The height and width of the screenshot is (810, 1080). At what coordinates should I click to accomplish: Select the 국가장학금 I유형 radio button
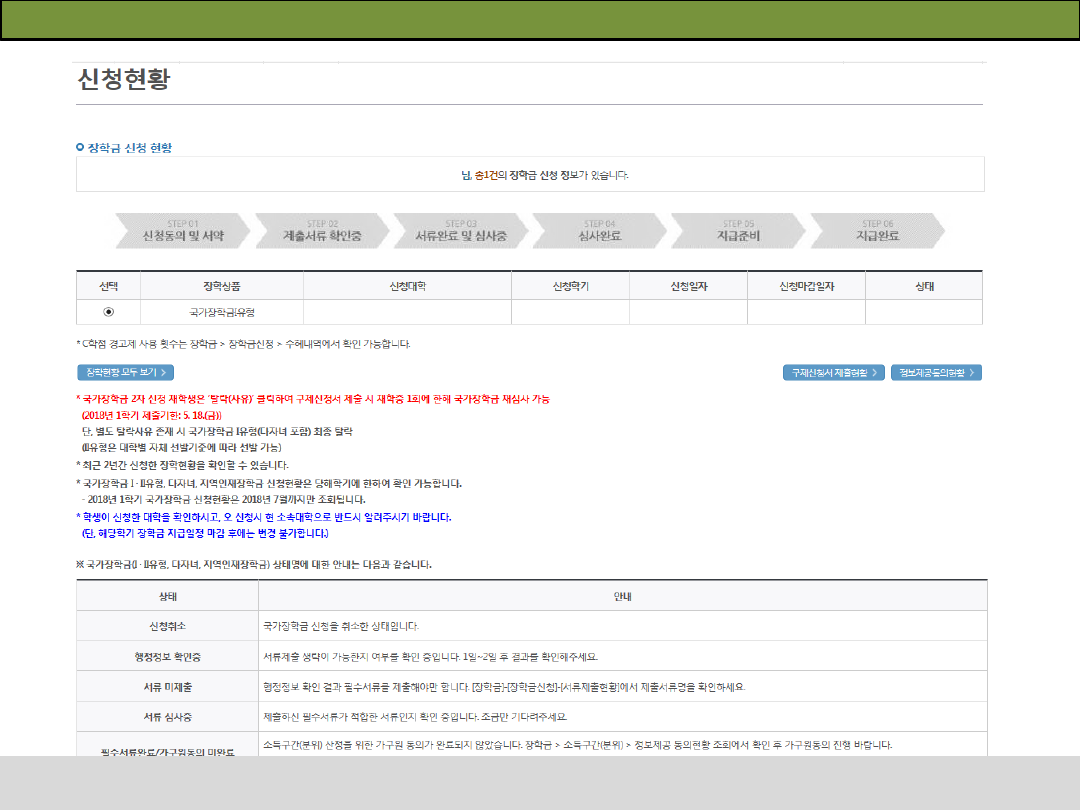click(x=108, y=312)
